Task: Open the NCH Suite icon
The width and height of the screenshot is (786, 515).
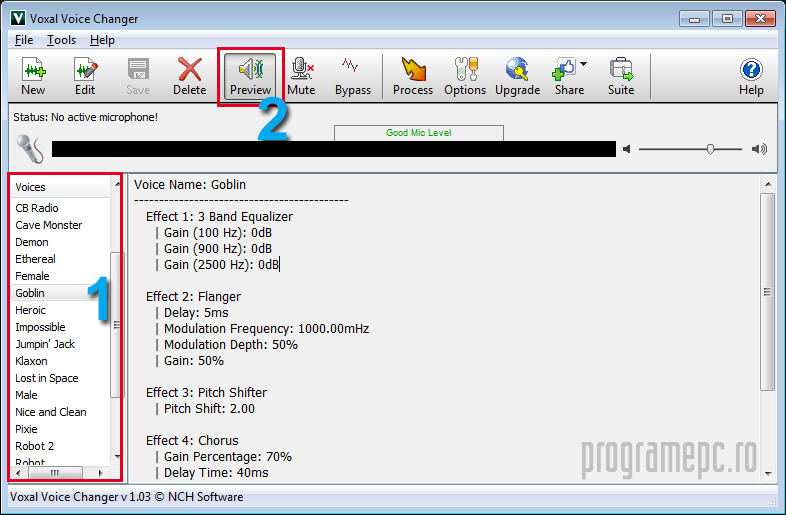Action: click(x=621, y=76)
